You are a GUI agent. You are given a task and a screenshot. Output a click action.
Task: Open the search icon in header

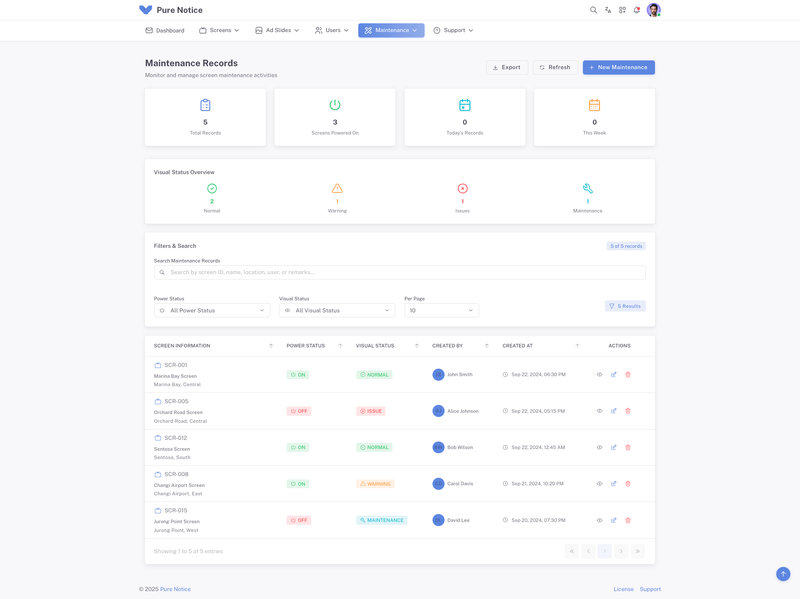click(x=593, y=10)
